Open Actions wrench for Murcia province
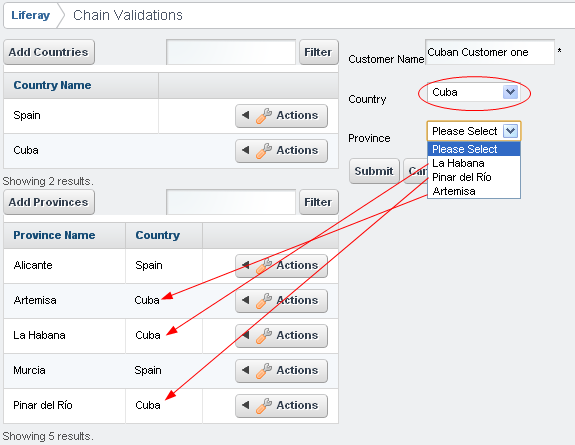 [281, 371]
